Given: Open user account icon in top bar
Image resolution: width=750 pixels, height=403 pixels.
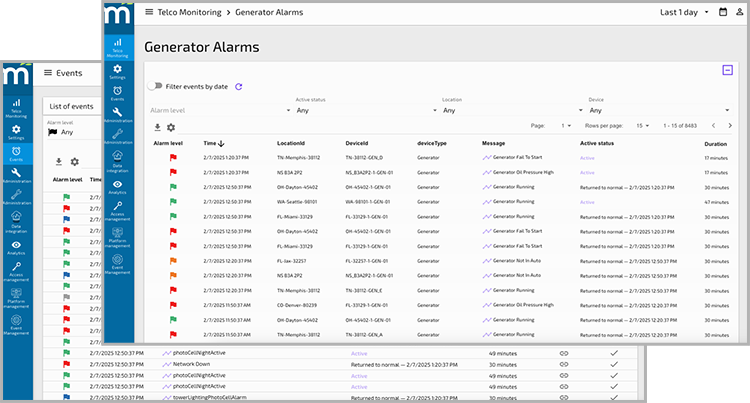Looking at the screenshot, I should [x=739, y=12].
